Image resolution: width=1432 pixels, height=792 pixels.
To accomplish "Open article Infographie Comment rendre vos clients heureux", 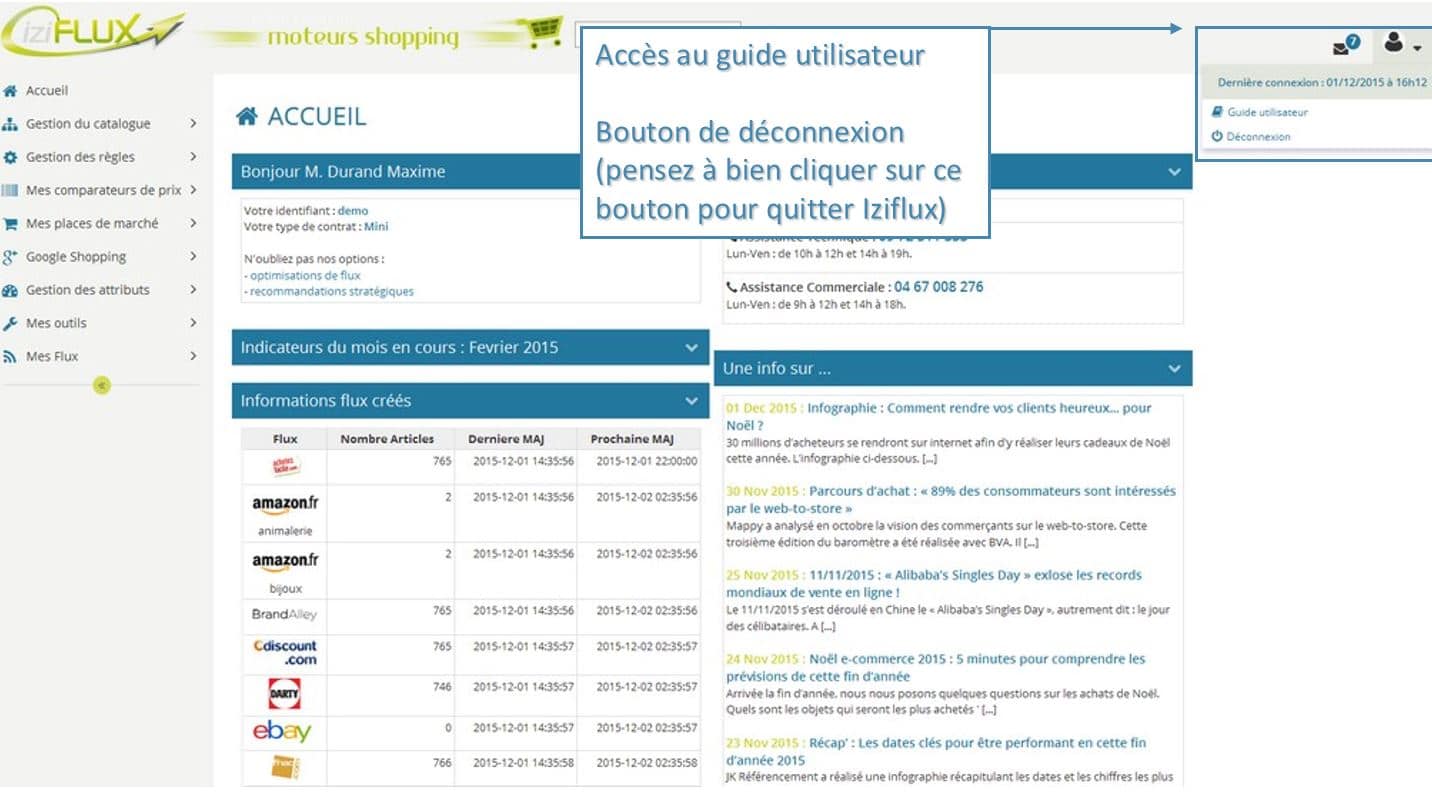I will tap(939, 416).
